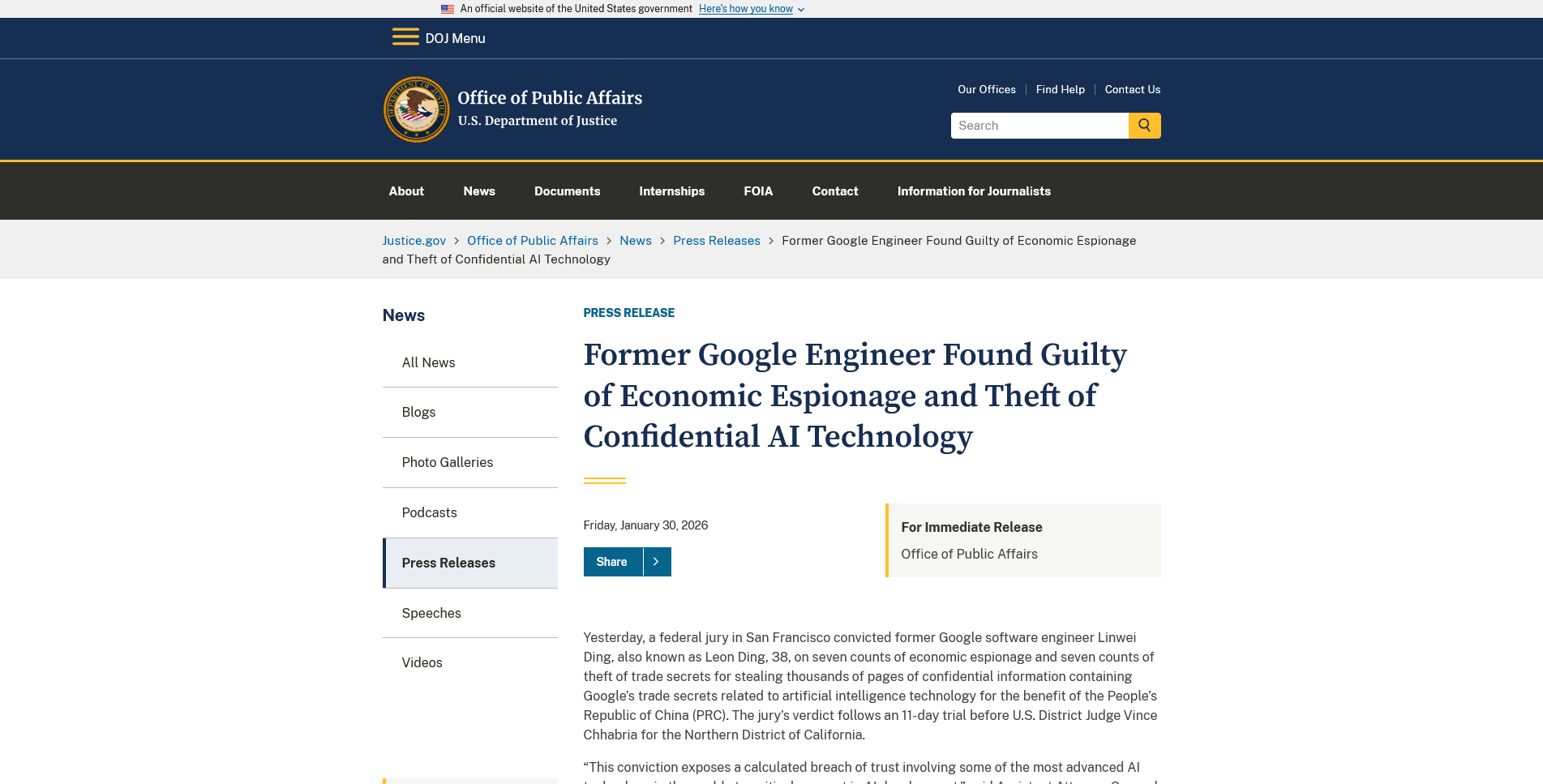This screenshot has width=1543, height=784.
Task: Click the Share button arrow icon
Action: coord(657,562)
